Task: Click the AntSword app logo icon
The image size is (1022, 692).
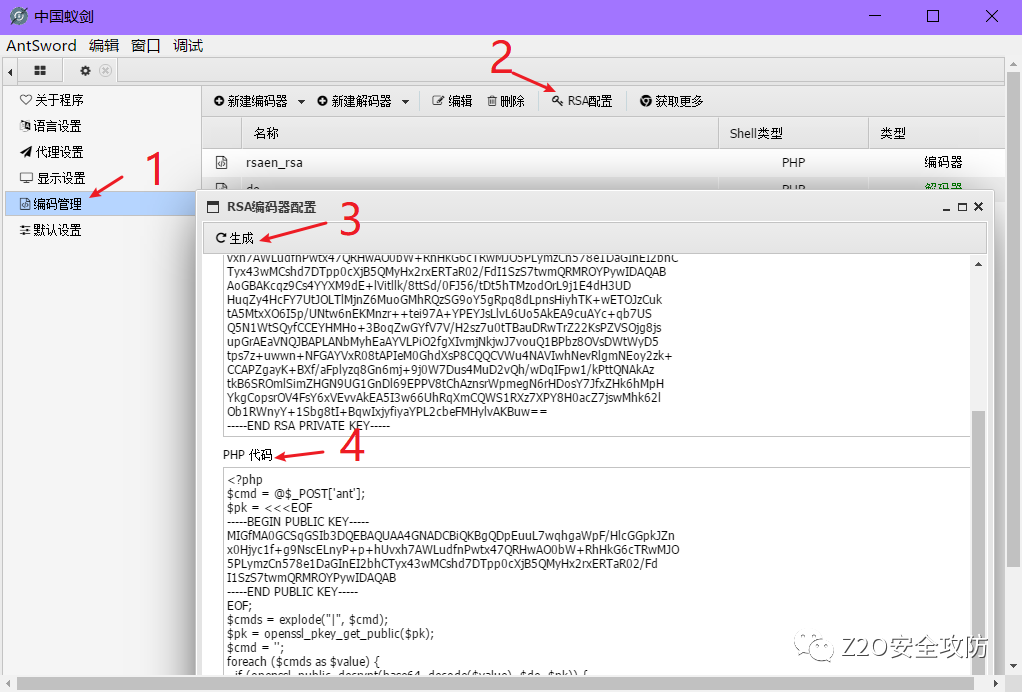Action: (18, 16)
